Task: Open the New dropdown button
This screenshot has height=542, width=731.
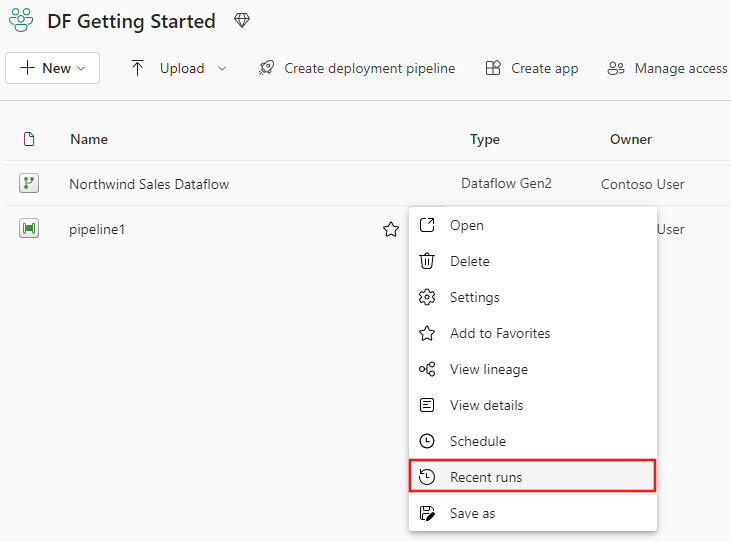Action: click(x=53, y=68)
